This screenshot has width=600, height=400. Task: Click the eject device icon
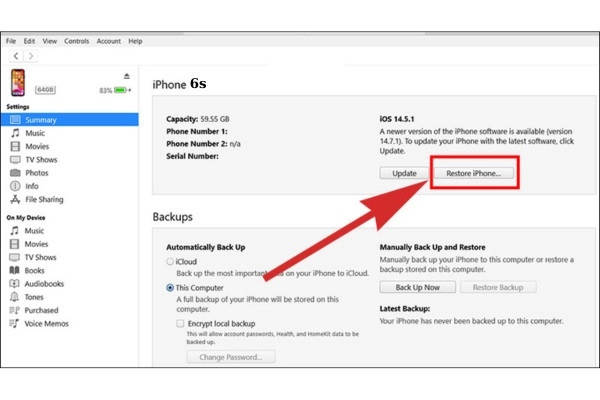click(x=126, y=77)
